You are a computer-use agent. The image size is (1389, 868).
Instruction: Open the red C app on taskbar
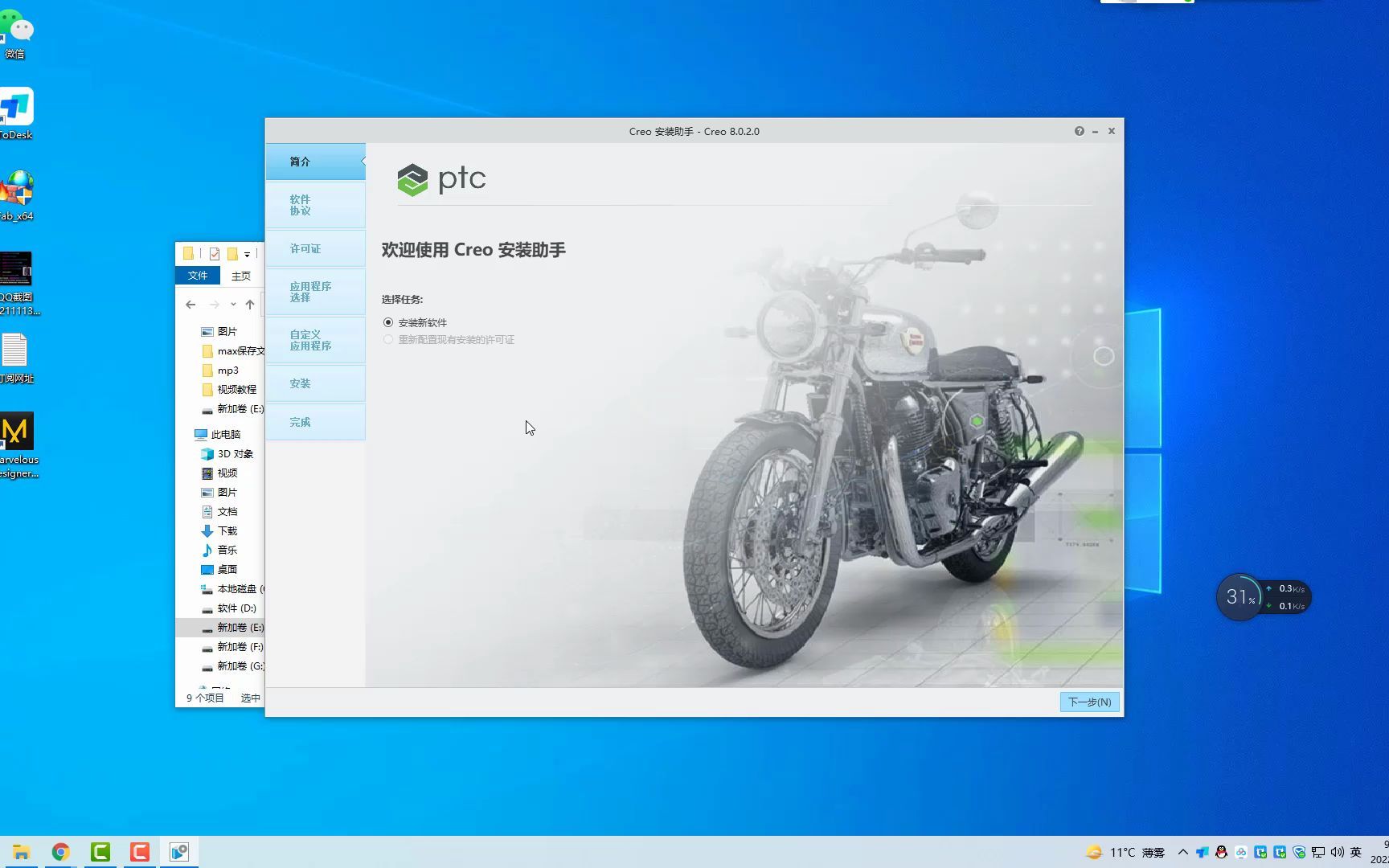140,852
